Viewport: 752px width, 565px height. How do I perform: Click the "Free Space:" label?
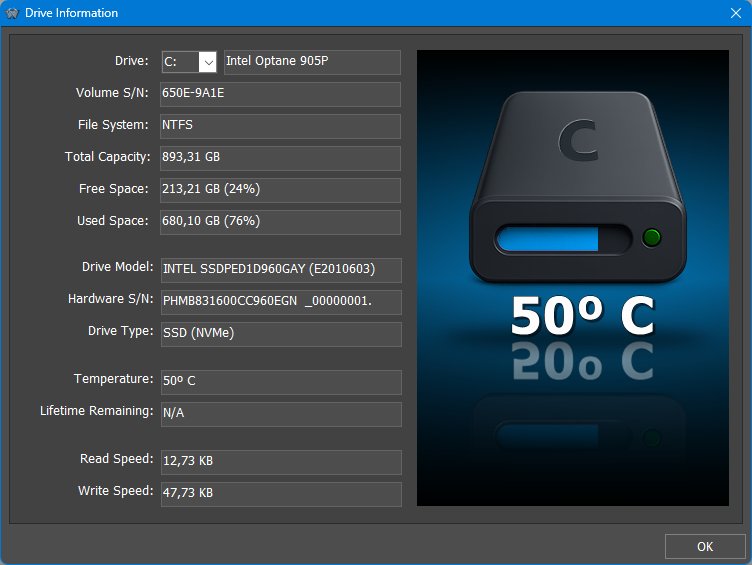click(x=114, y=189)
